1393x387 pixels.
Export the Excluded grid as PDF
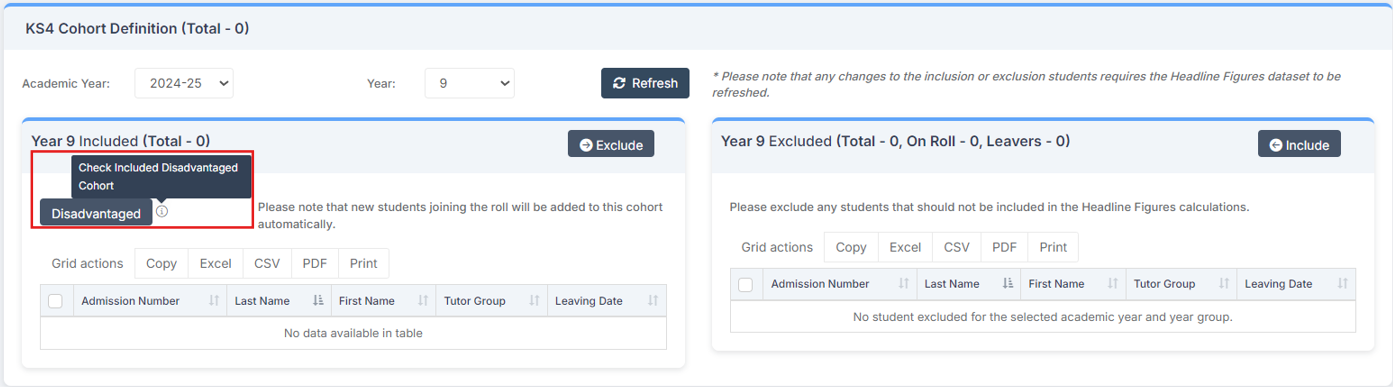point(1005,247)
